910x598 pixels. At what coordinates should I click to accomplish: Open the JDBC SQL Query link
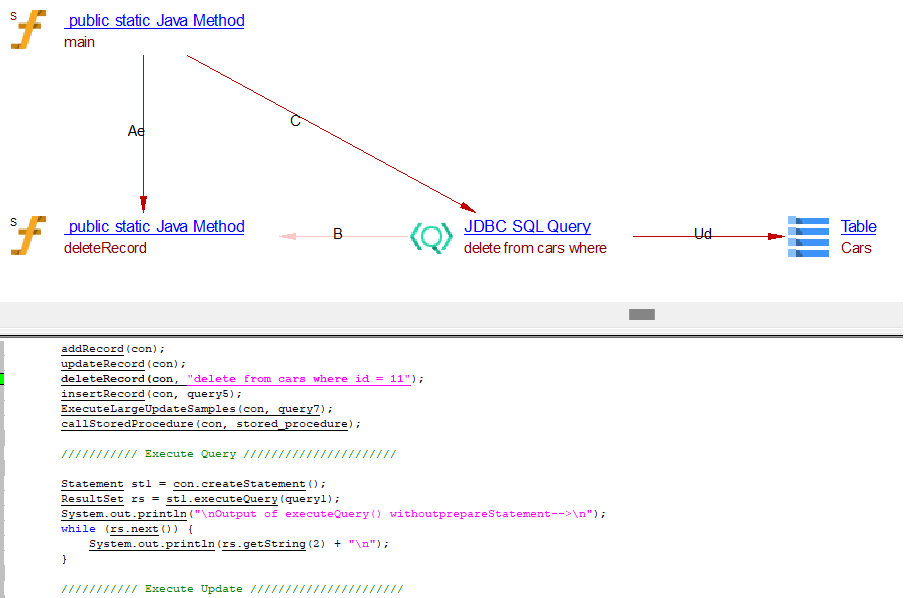527,226
